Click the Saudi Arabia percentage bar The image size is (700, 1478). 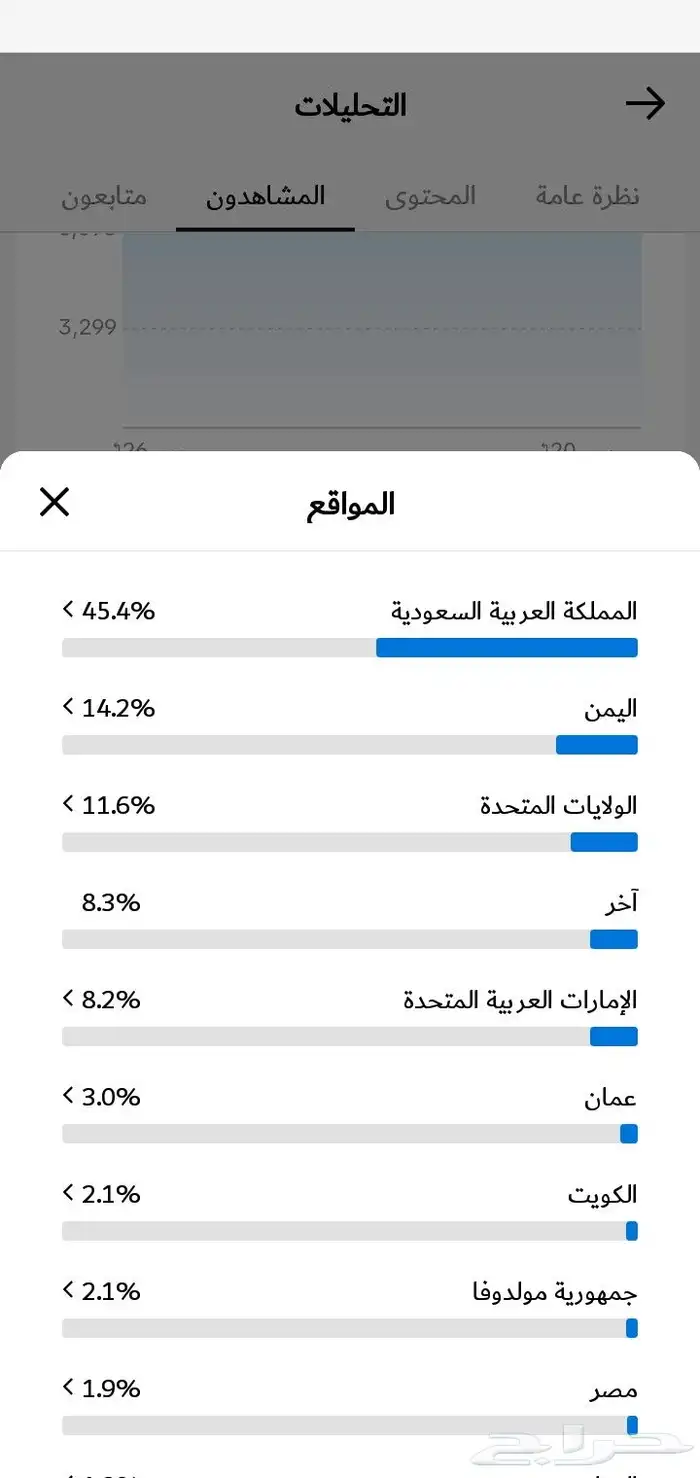350,648
